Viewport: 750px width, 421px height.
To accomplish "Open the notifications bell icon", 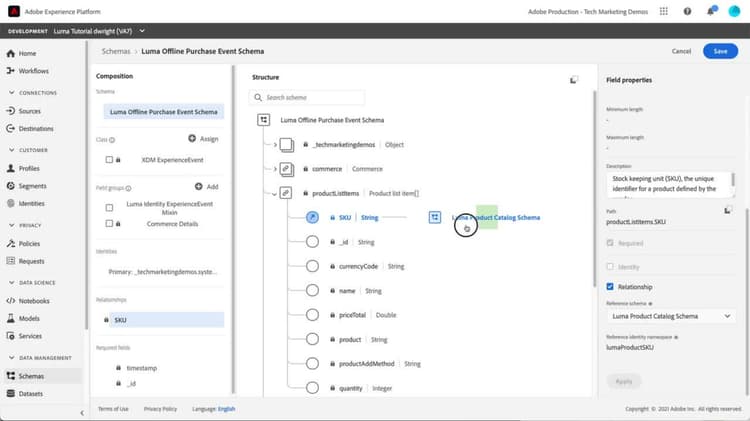I will tap(711, 11).
